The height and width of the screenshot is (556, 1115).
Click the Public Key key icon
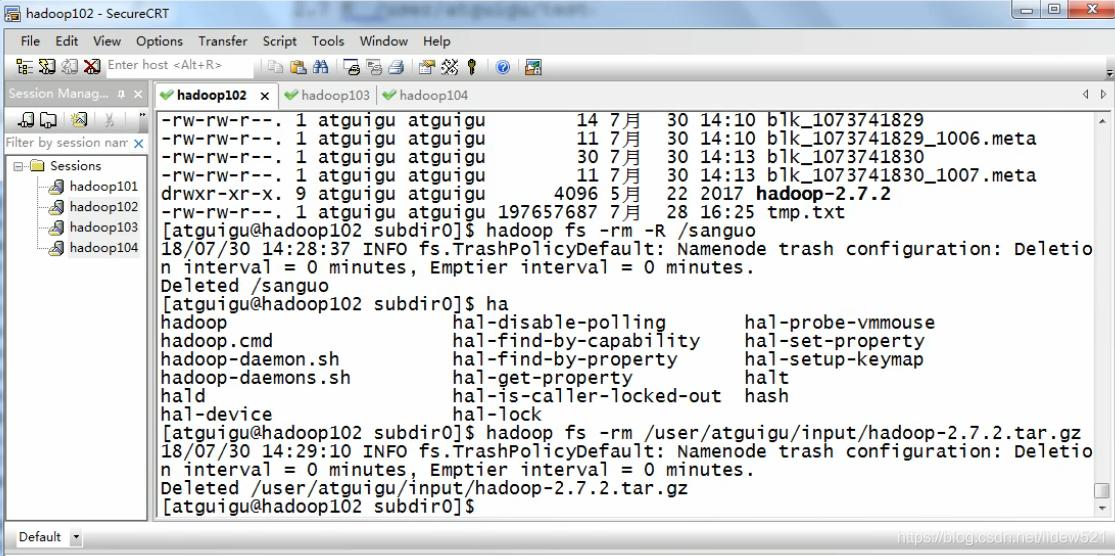(471, 67)
